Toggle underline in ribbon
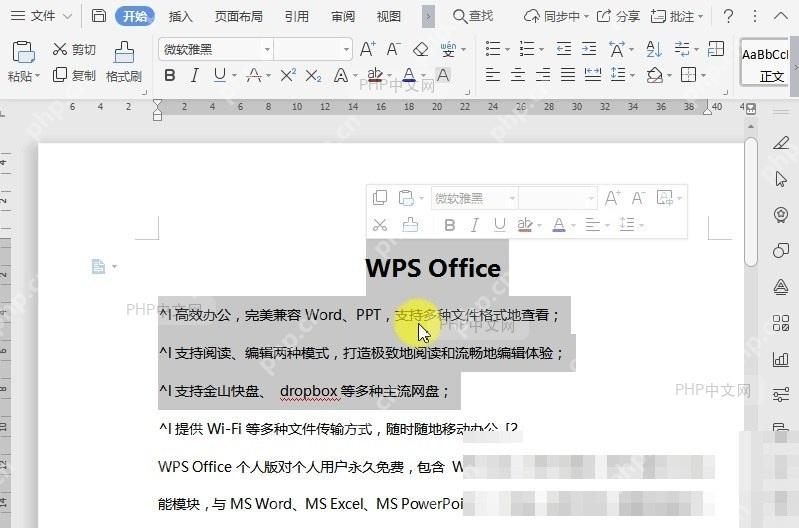 pos(220,75)
